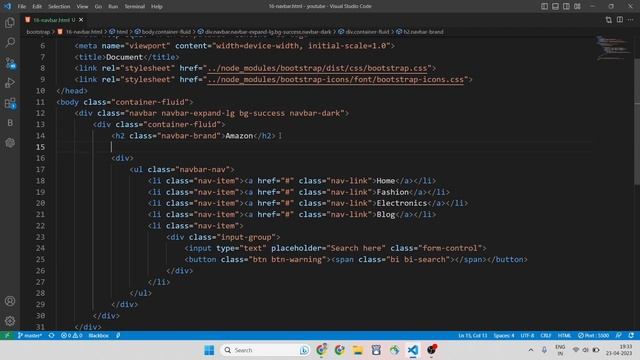640x360 pixels.
Task: Open the Explorer view in activity bar
Action: [x=10, y=23]
